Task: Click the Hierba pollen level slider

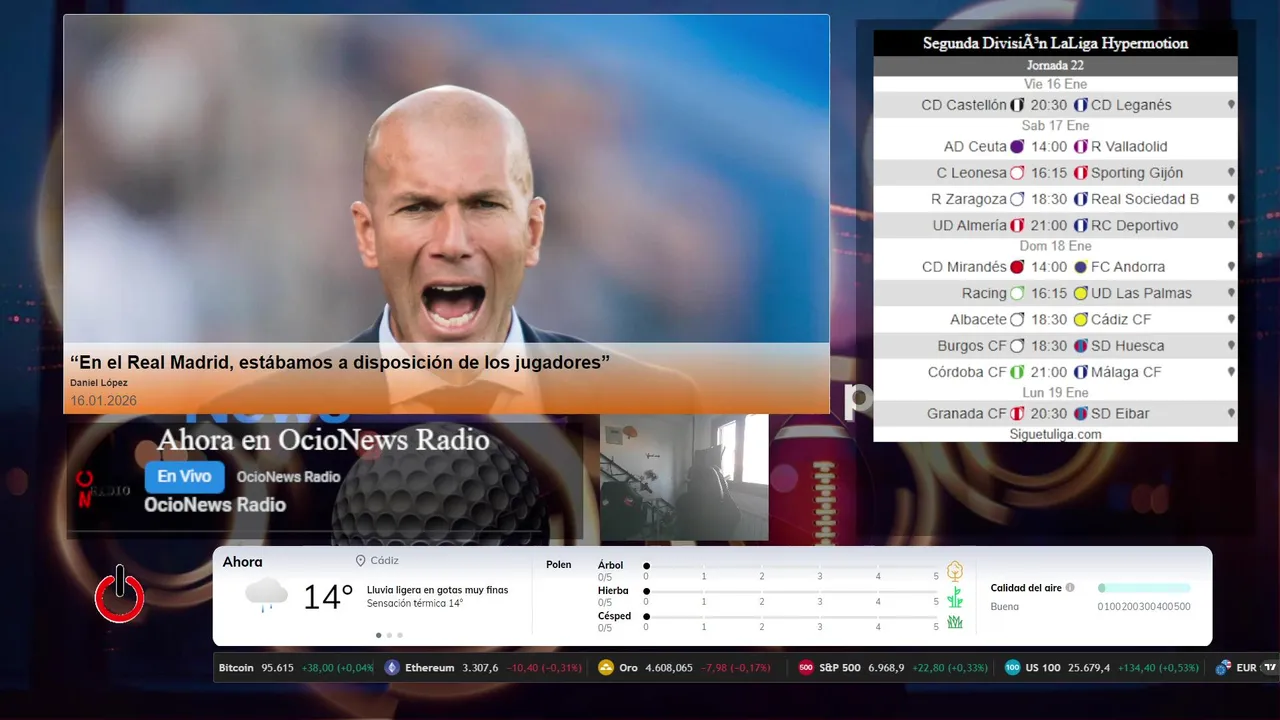Action: pyautogui.click(x=791, y=591)
